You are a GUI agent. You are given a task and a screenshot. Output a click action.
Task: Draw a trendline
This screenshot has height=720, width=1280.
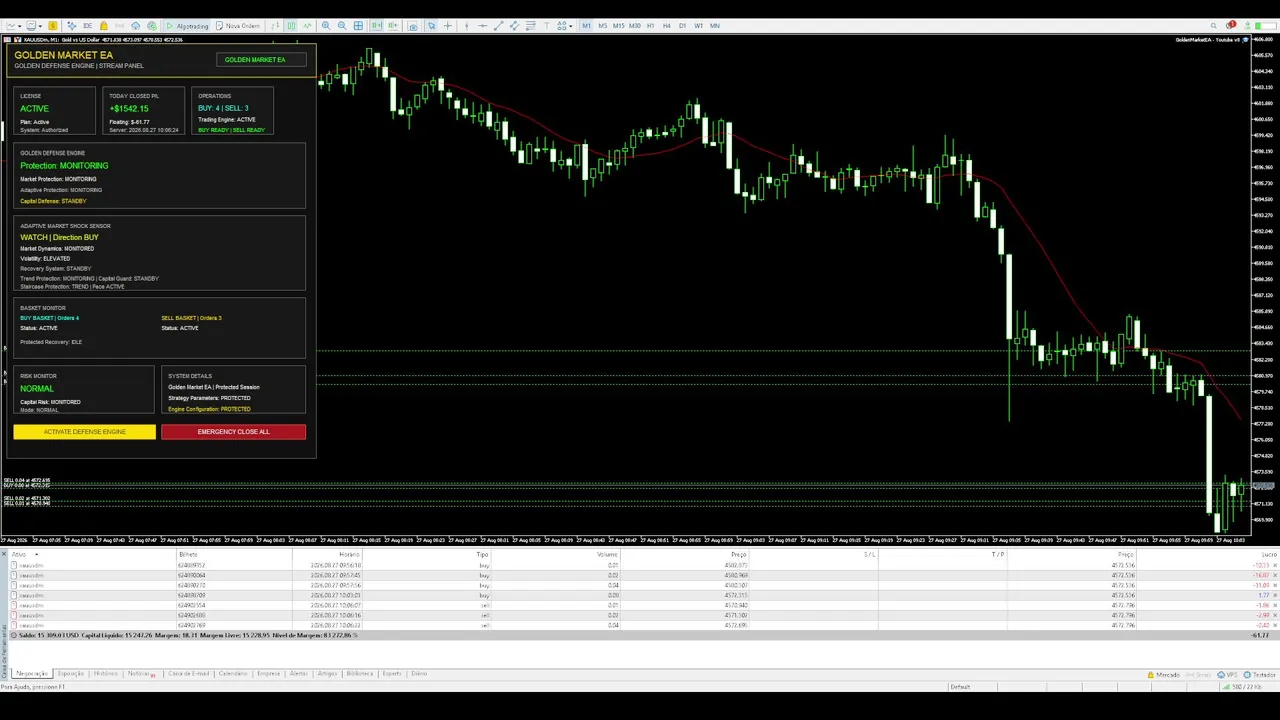(x=499, y=26)
